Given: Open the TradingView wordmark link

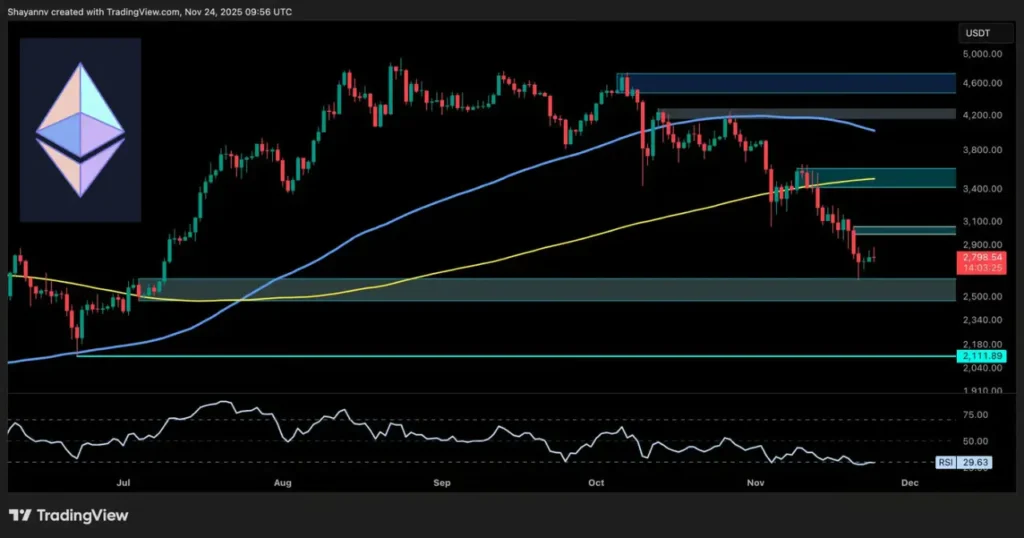Looking at the screenshot, I should (82, 516).
